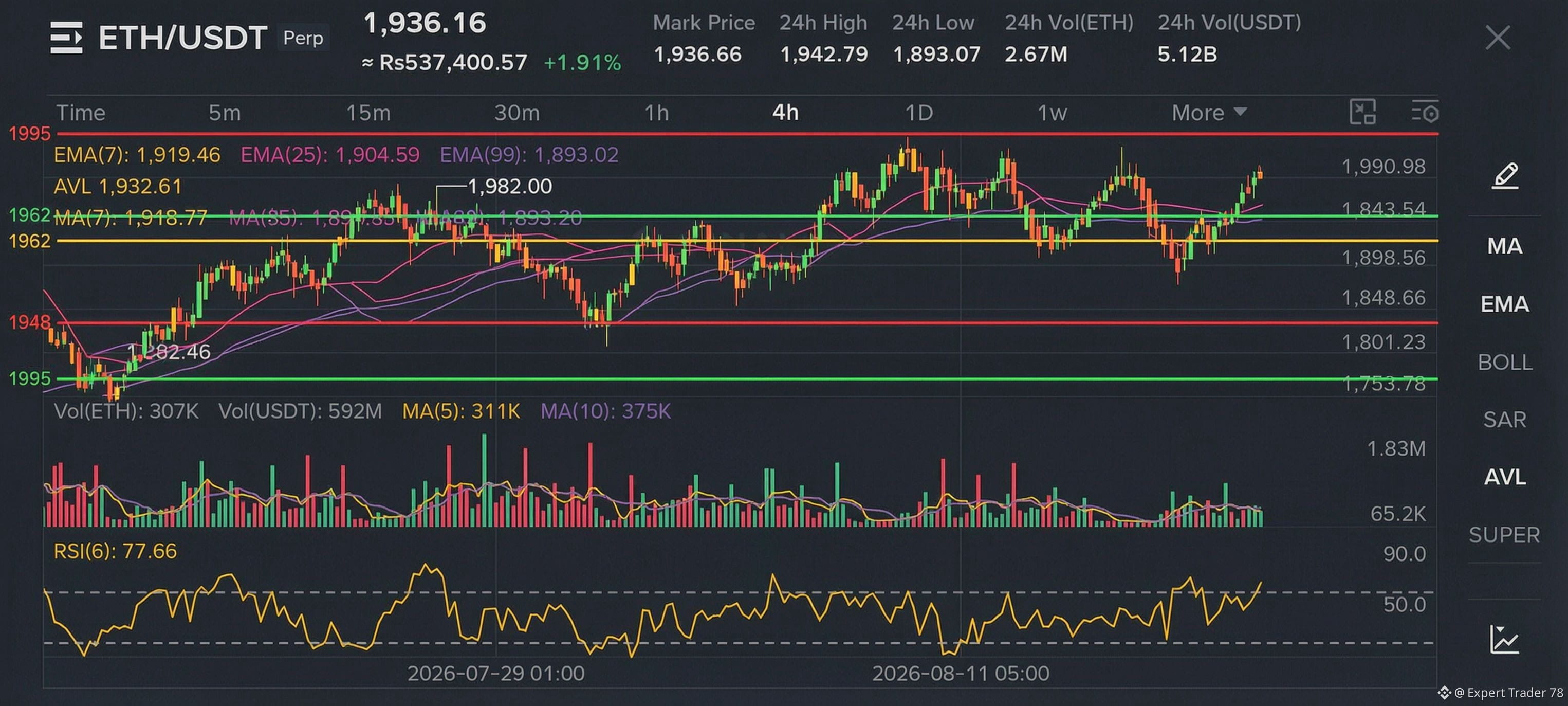
Task: Click the 90.0 RSI axis value
Action: (1404, 554)
